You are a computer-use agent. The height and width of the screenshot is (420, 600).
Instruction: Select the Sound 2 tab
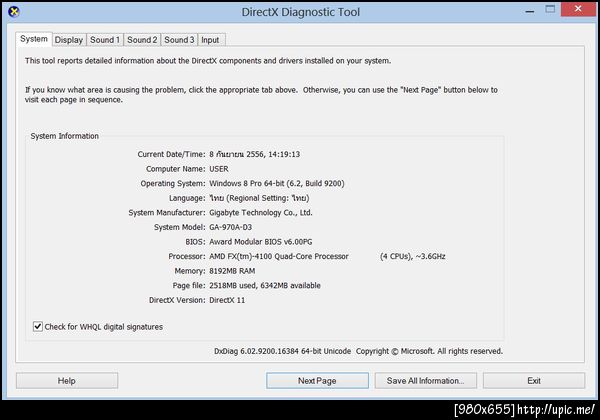[142, 40]
